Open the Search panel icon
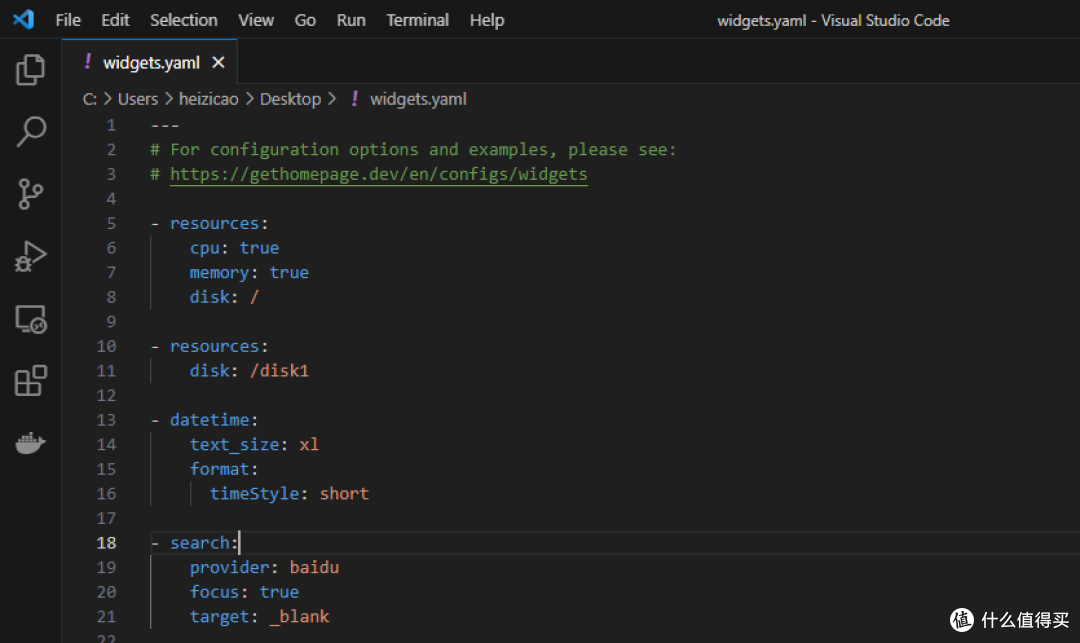1080x643 pixels. (x=31, y=132)
